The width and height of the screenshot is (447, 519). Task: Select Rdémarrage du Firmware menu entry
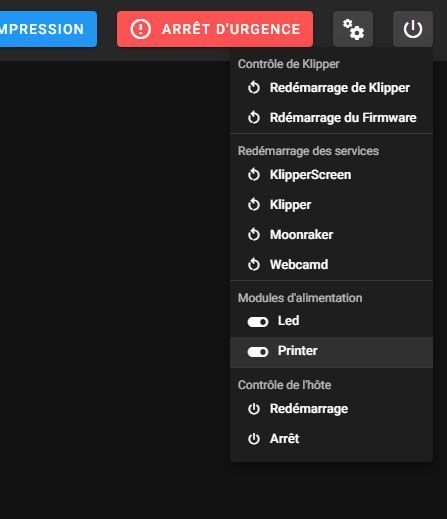coord(331,118)
